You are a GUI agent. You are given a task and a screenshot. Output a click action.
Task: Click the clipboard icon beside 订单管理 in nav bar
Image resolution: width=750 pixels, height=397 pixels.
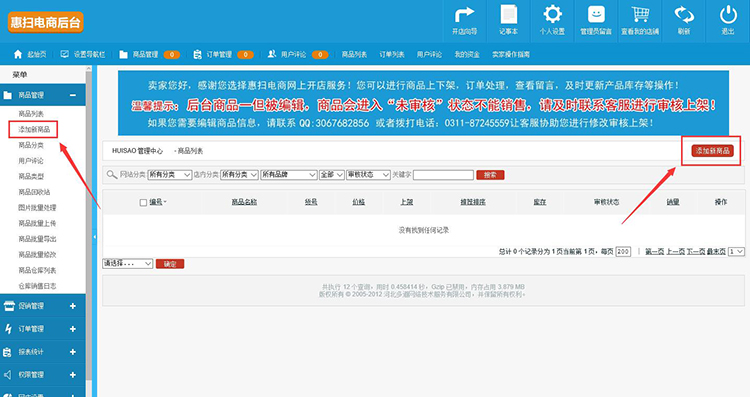click(197, 55)
